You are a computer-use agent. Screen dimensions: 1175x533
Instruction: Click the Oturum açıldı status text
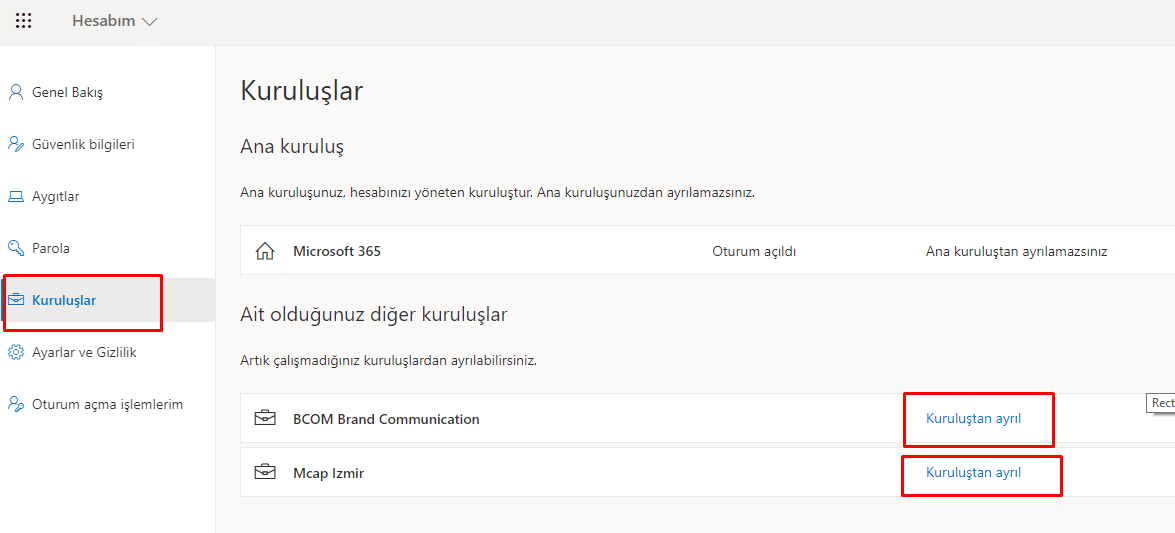click(754, 252)
